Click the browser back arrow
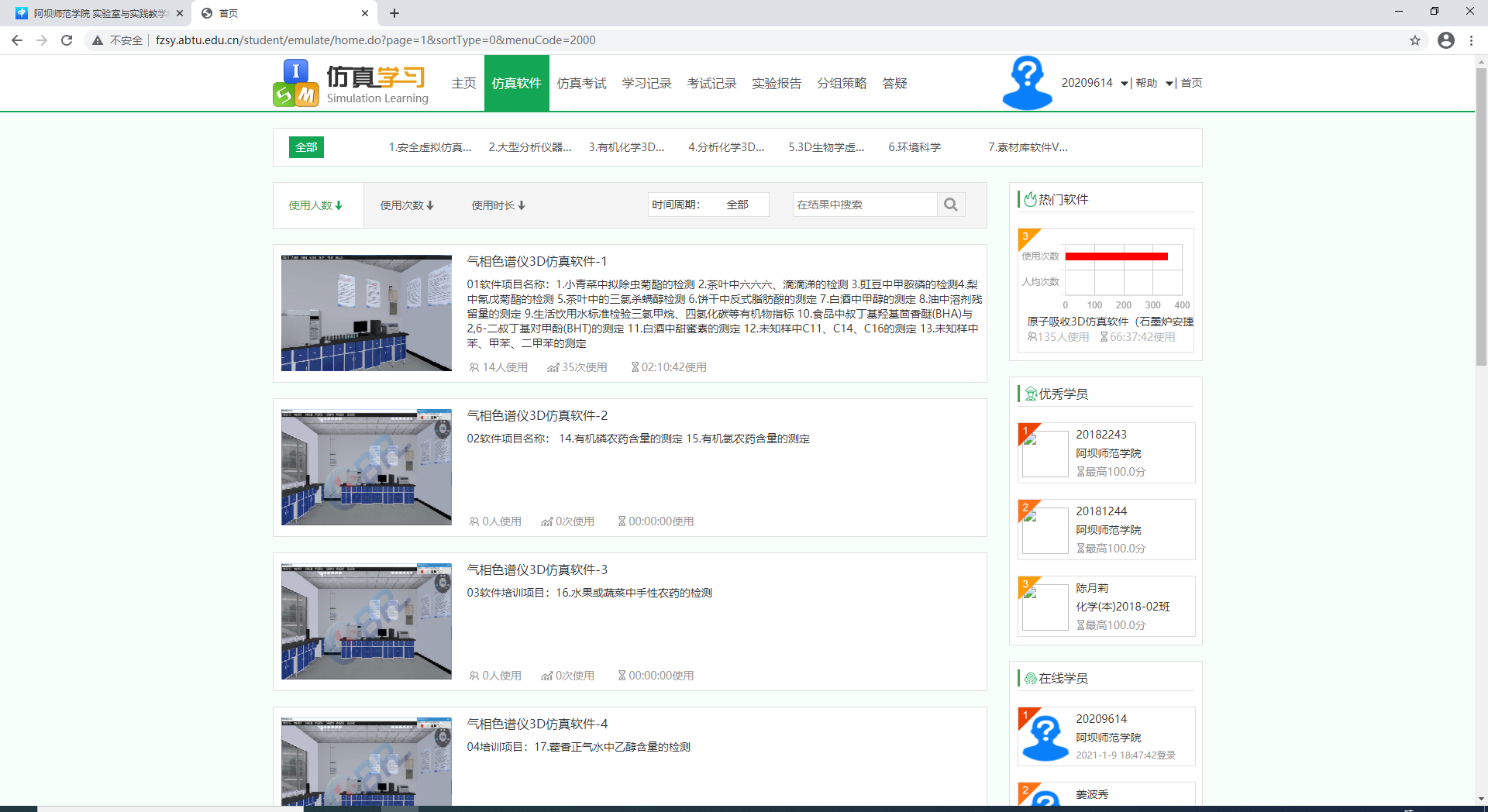Screen dimensions: 1488x812 17,40
